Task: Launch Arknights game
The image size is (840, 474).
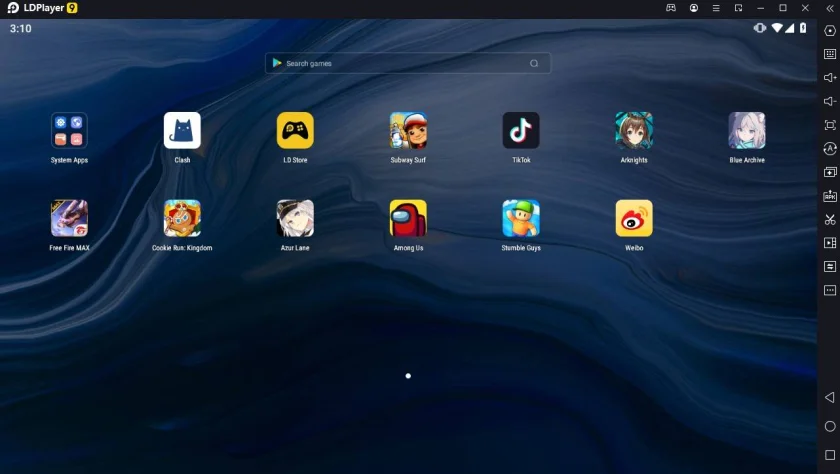Action: click(634, 130)
